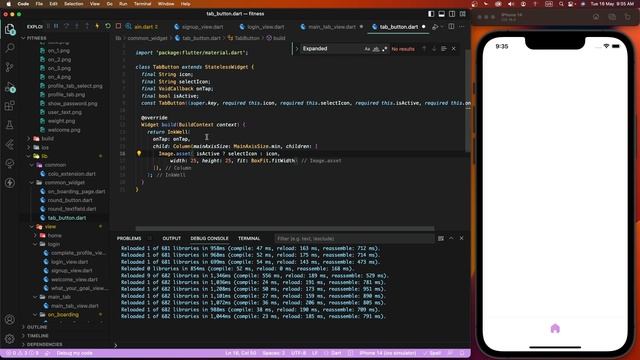640x360 pixels.
Task: Open the OUTPUT panel tab
Action: click(171, 238)
